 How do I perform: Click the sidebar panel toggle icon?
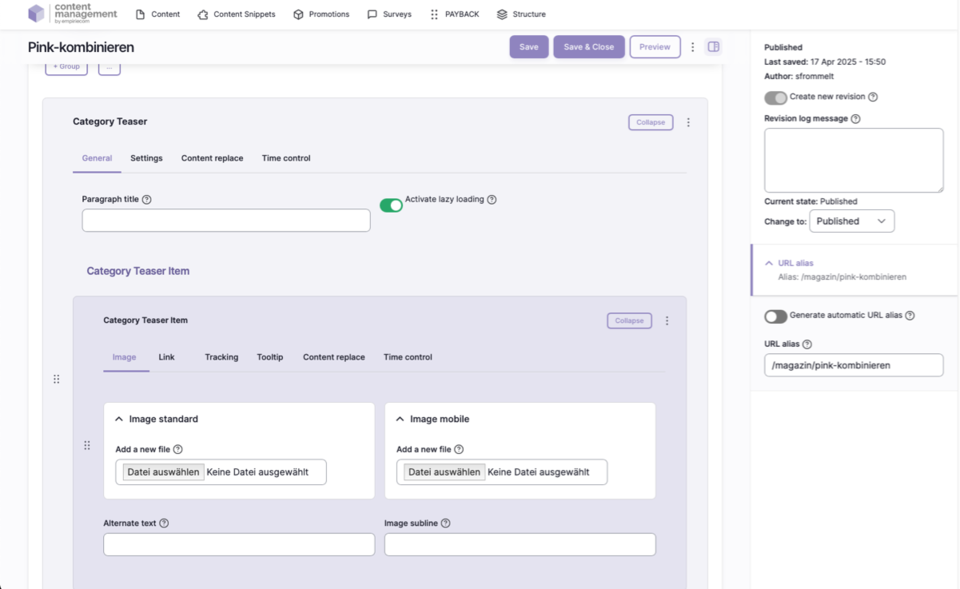pyautogui.click(x=713, y=47)
